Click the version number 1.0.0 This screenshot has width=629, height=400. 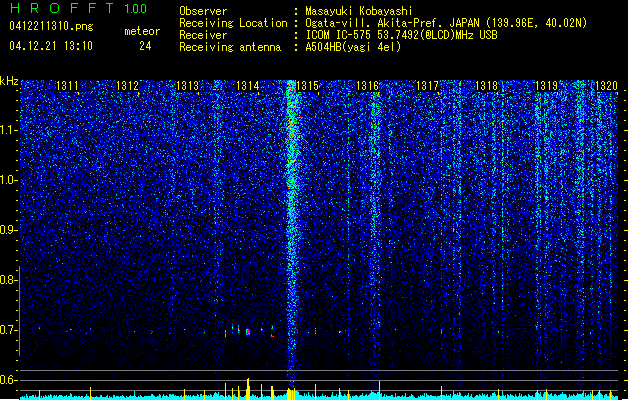(x=136, y=9)
